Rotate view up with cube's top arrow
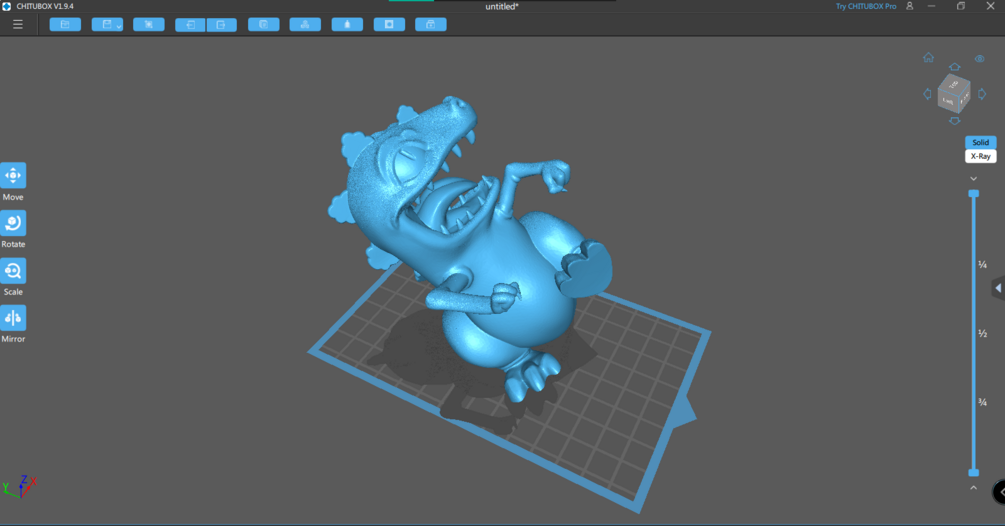 [954, 67]
